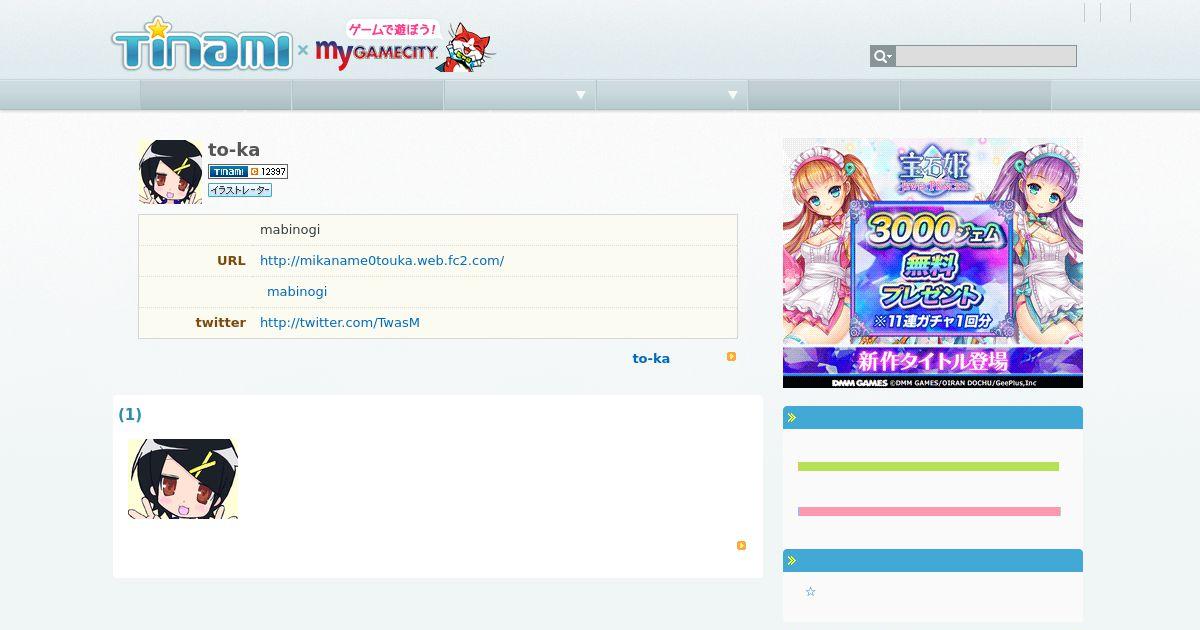The image size is (1200, 630).
Task: Open the TINAMI home logo
Action: pyautogui.click(x=201, y=45)
